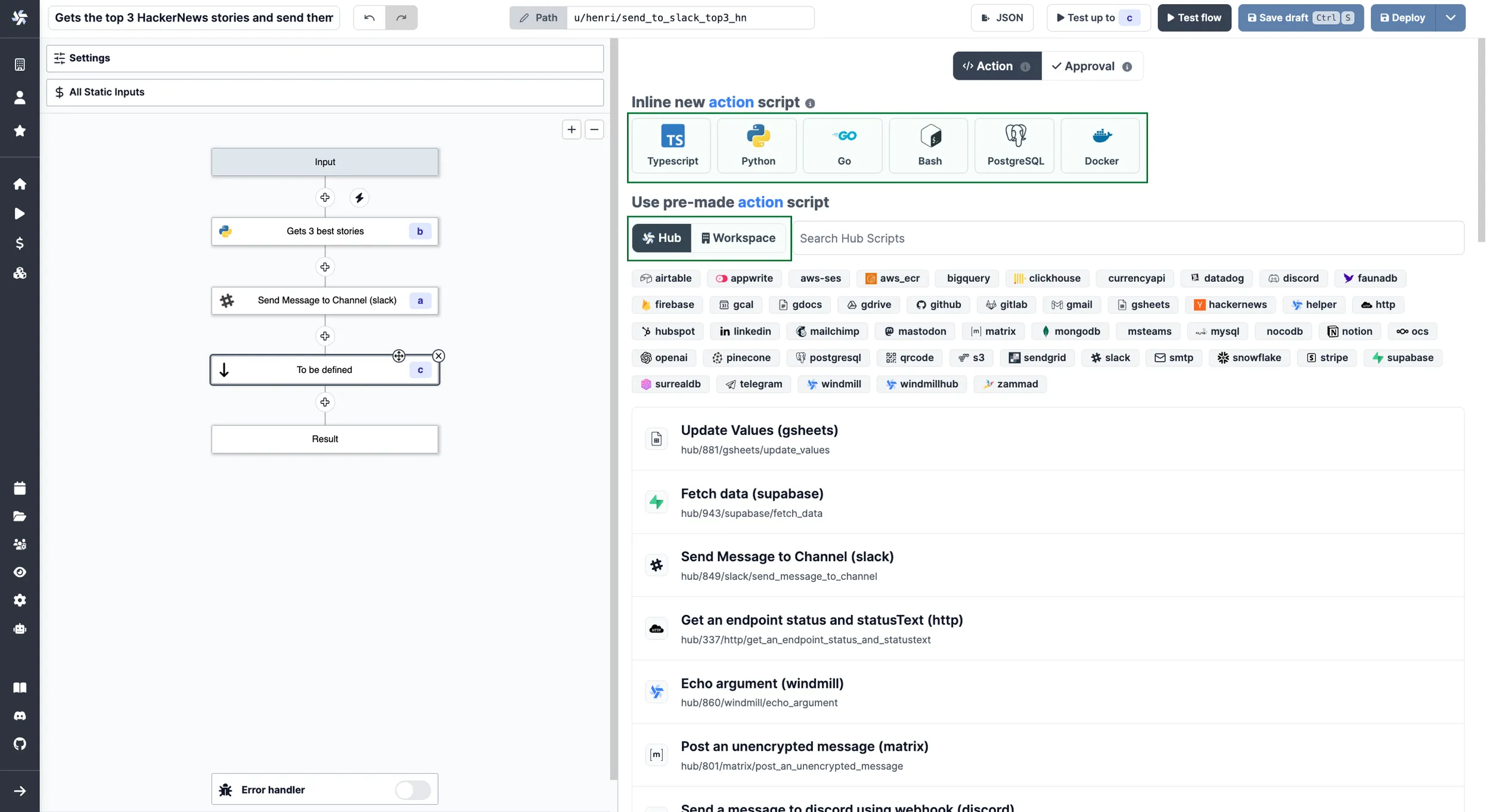
Task: Select the Hub tab
Action: (662, 238)
